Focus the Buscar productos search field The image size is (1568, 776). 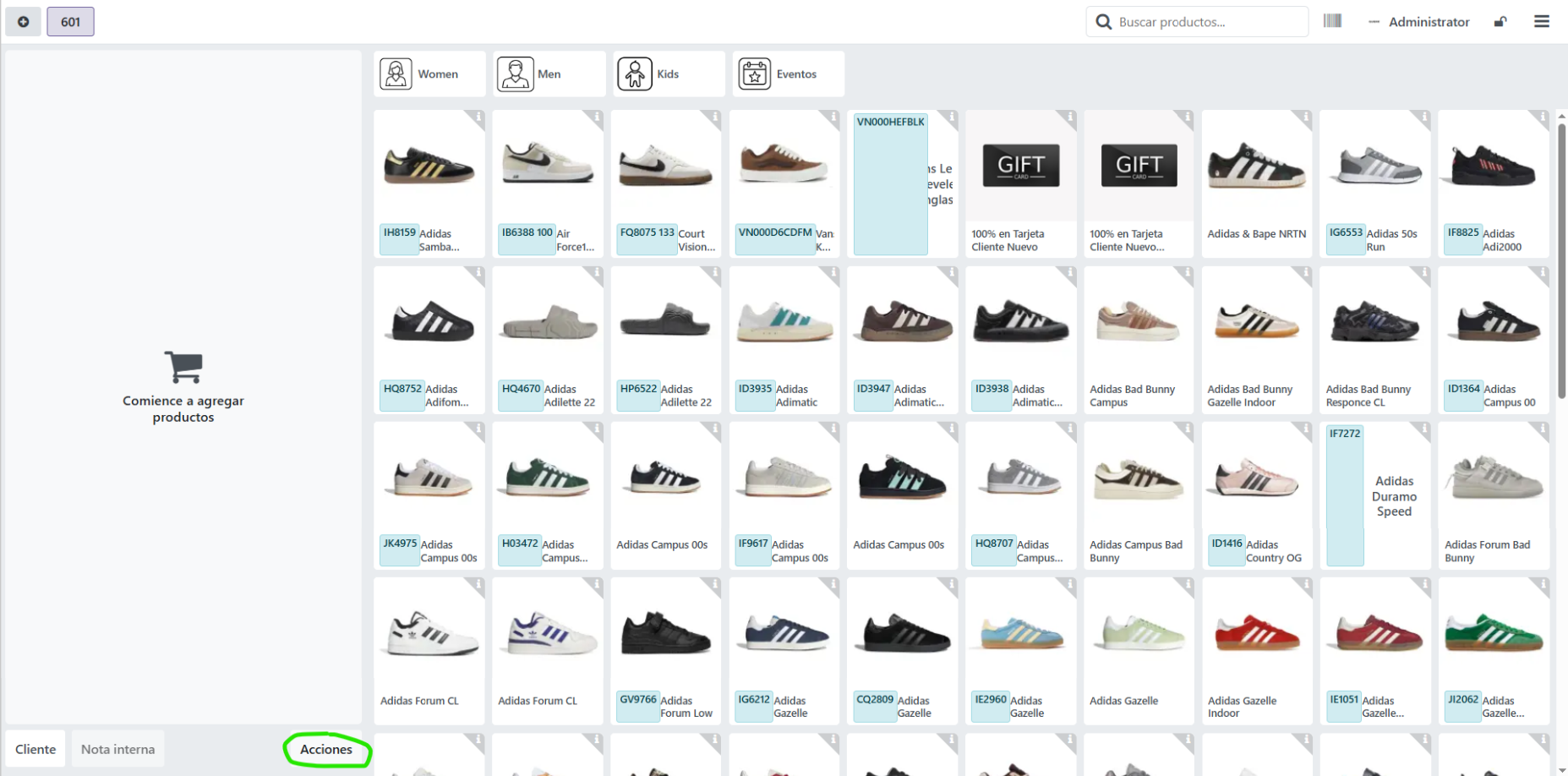tap(1197, 22)
